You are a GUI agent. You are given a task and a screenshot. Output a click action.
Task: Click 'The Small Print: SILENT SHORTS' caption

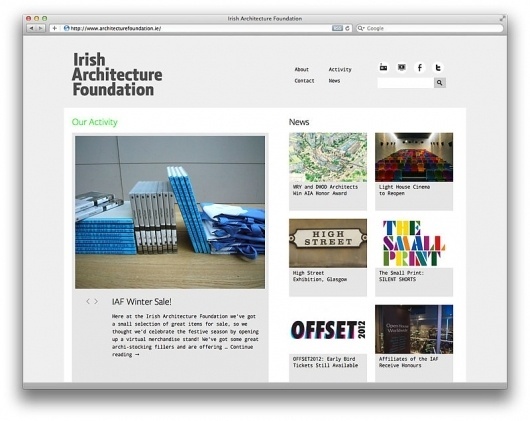401,276
